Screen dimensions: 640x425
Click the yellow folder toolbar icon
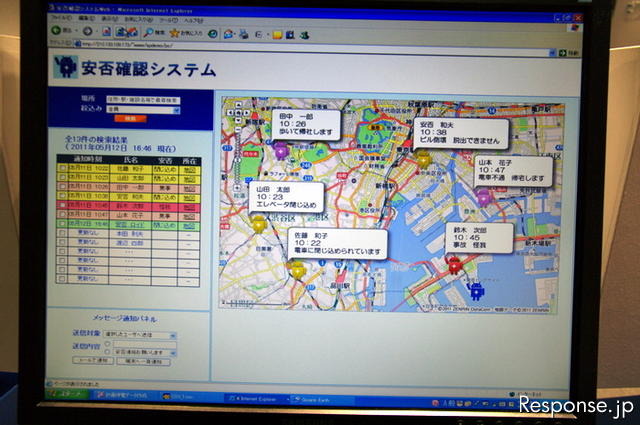pos(278,35)
